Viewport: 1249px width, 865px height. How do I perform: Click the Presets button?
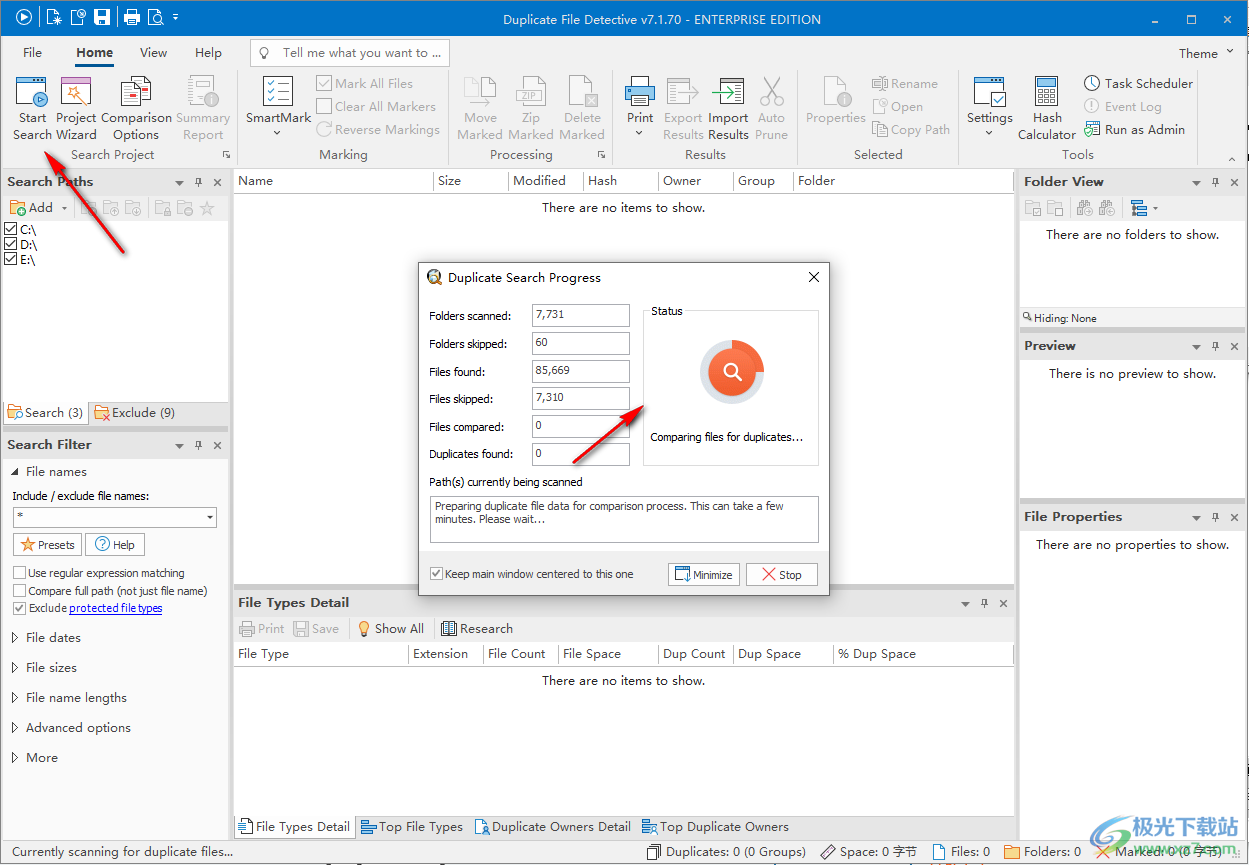(x=47, y=544)
